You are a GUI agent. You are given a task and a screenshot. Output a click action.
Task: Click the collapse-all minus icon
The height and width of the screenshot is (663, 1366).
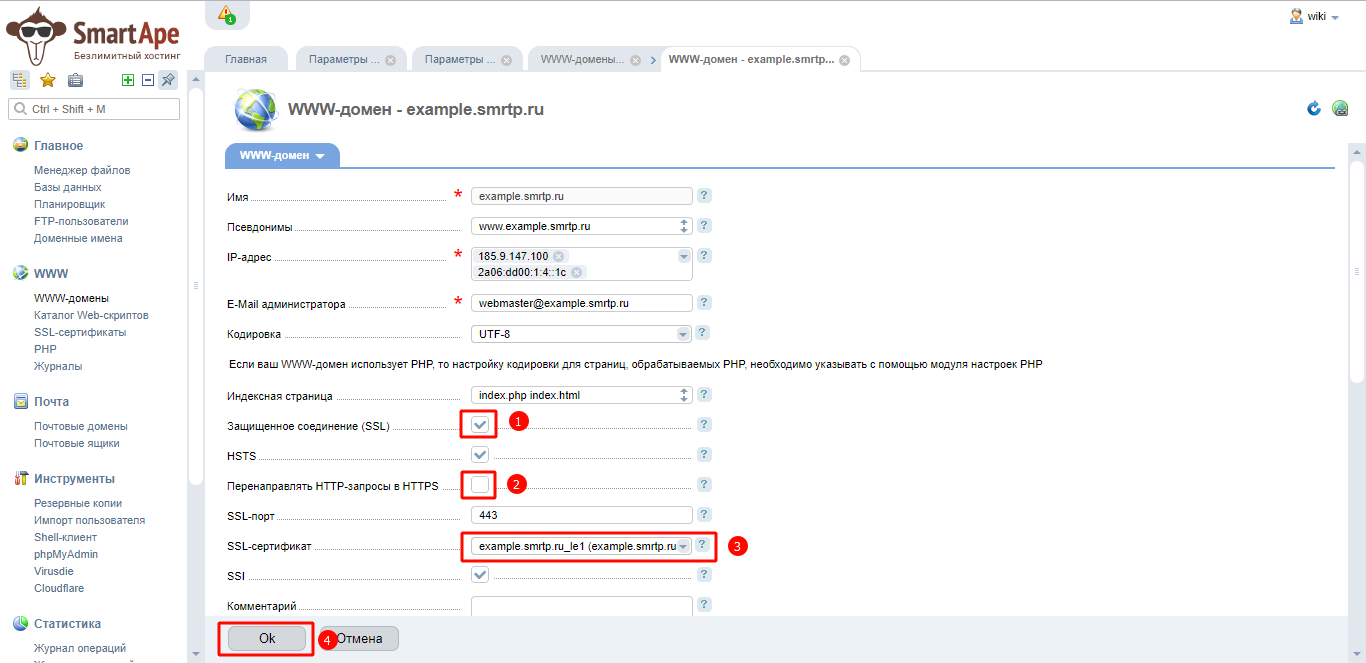(x=147, y=80)
